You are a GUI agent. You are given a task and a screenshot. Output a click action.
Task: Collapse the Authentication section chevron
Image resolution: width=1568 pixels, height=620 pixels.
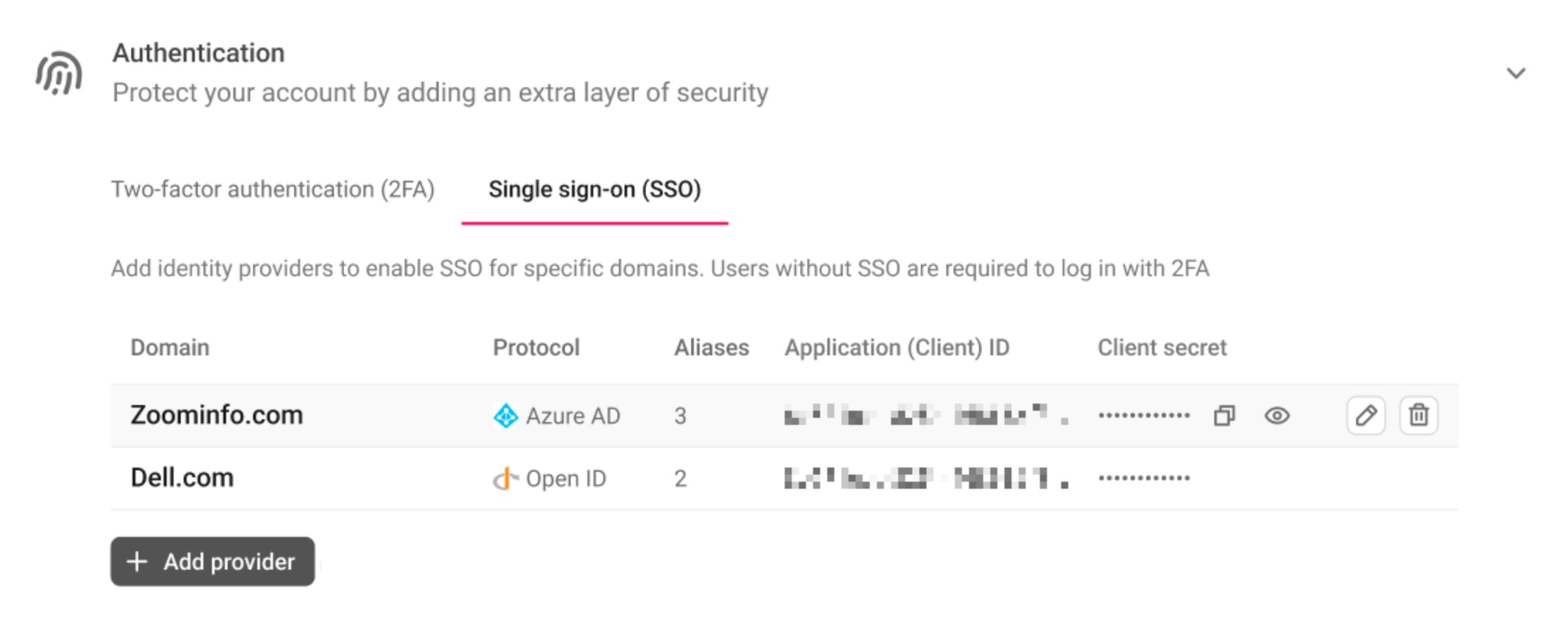tap(1516, 73)
